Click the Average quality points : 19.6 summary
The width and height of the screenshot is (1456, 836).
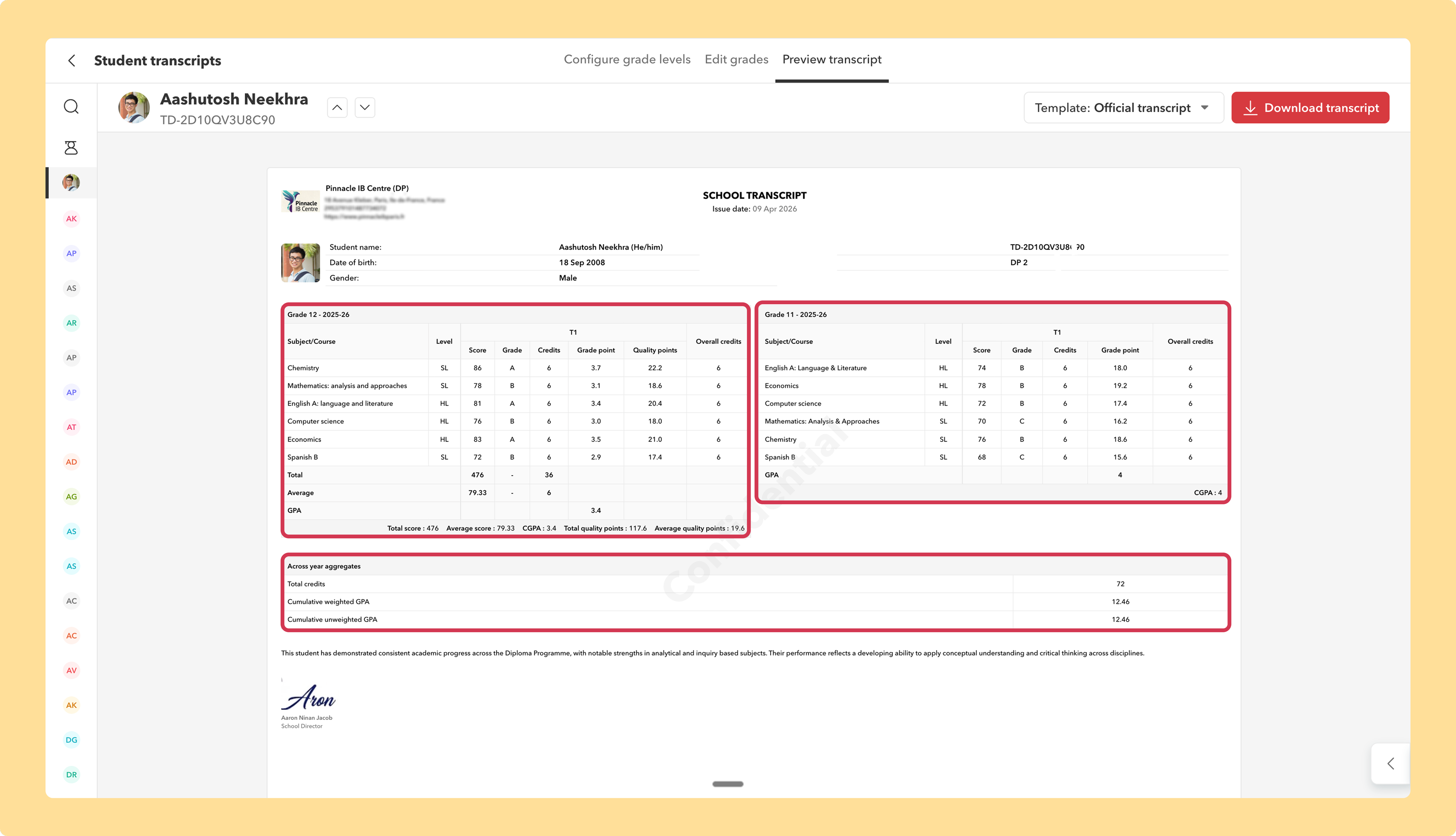(x=699, y=528)
